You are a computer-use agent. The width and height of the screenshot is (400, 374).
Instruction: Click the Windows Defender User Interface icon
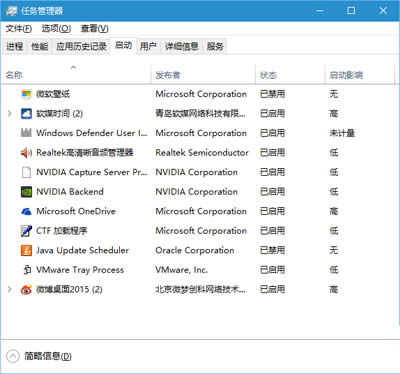(x=26, y=133)
